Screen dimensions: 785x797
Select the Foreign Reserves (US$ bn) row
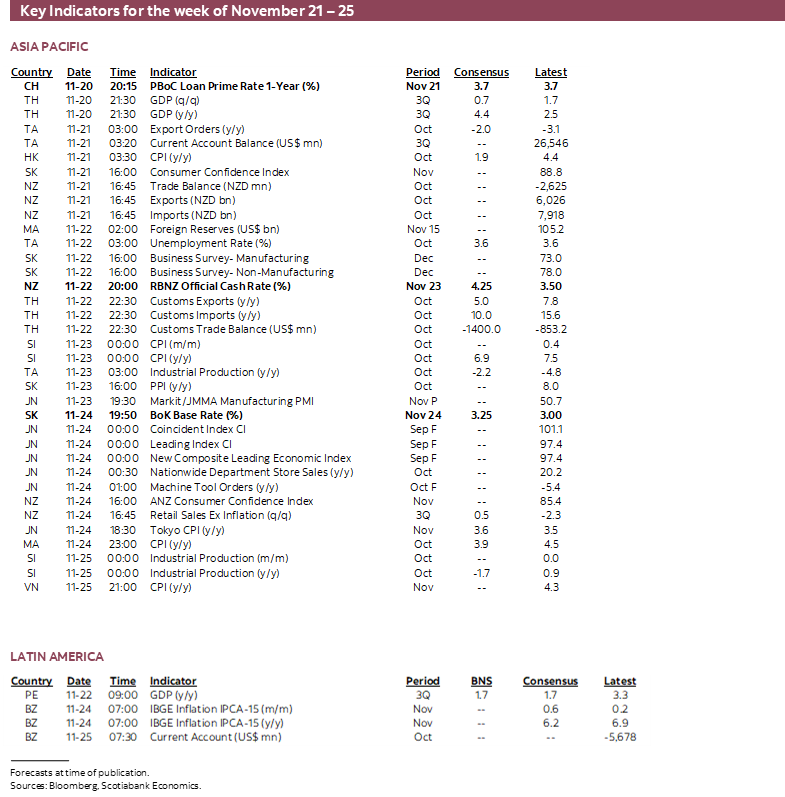click(x=289, y=229)
